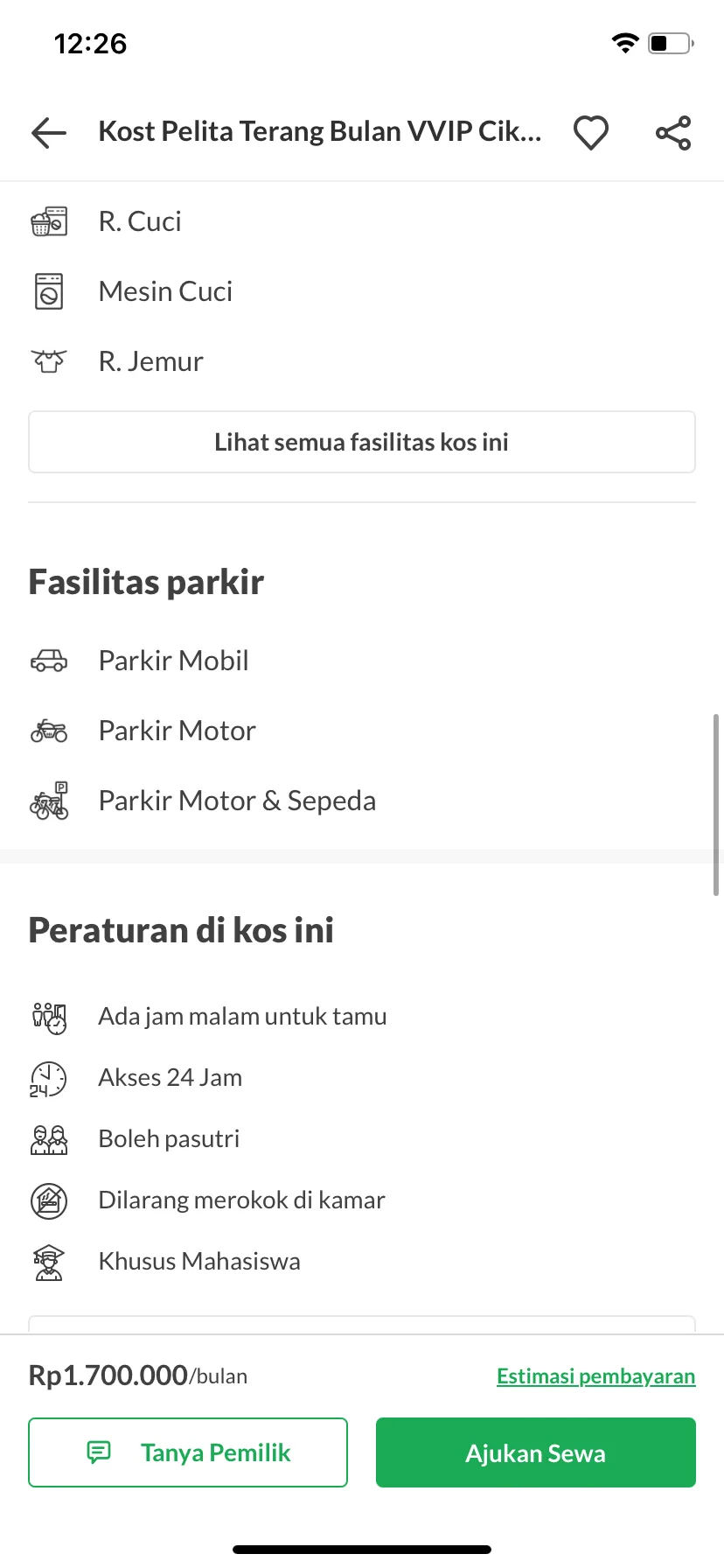The image size is (724, 1568).
Task: Tap the Khusus Mahasiswa graduate icon
Action: click(49, 1262)
